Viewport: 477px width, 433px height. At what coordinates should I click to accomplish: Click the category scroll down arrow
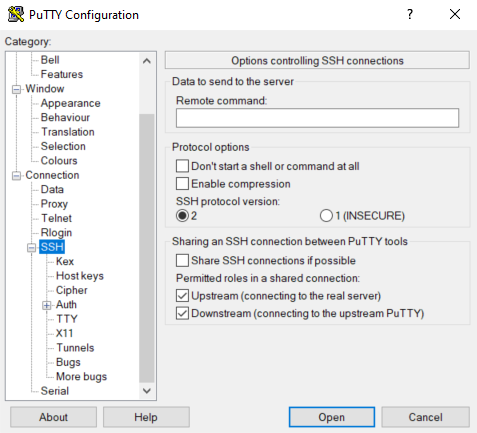tap(147, 391)
